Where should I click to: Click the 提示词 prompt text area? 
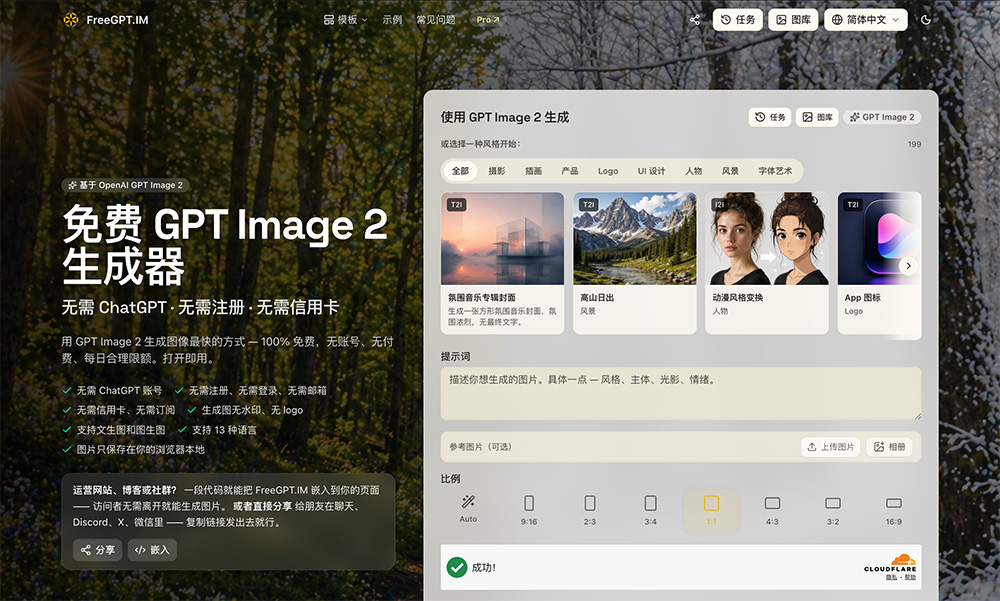coord(681,394)
